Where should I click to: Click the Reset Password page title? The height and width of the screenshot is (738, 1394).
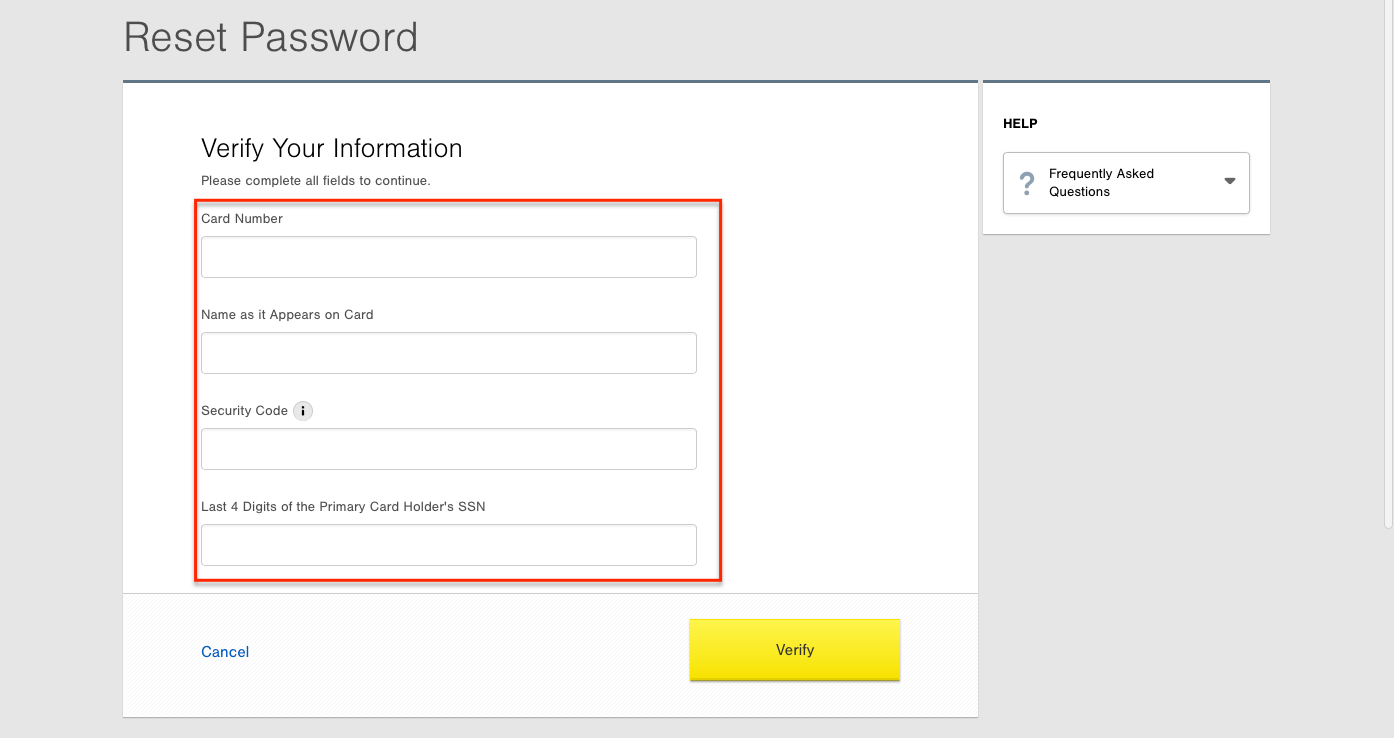pyautogui.click(x=271, y=38)
